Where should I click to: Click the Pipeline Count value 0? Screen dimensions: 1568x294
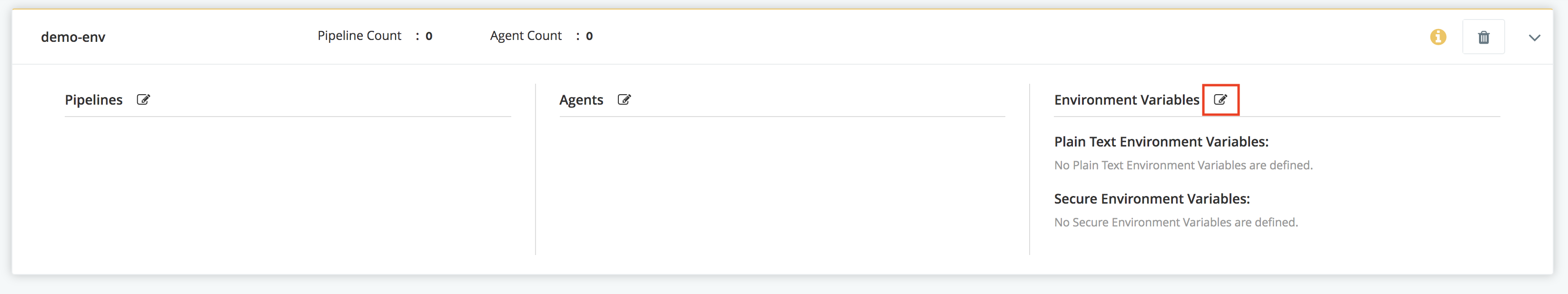point(428,37)
